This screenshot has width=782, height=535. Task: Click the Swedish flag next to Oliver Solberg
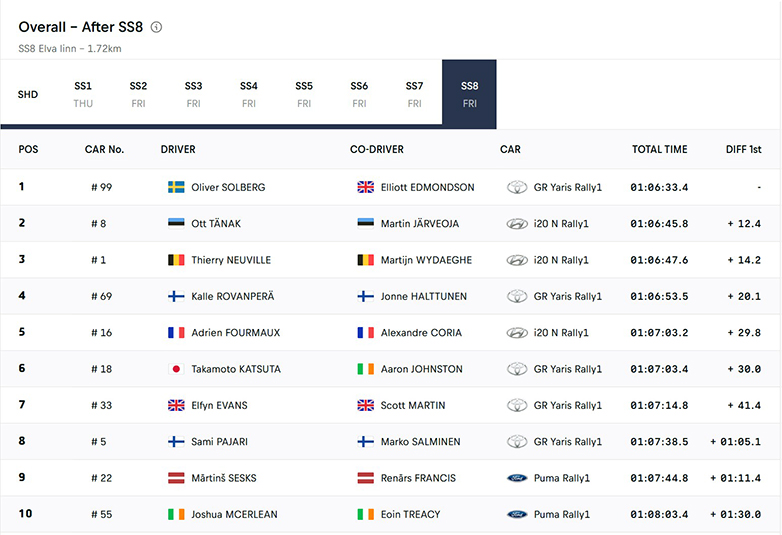point(176,187)
